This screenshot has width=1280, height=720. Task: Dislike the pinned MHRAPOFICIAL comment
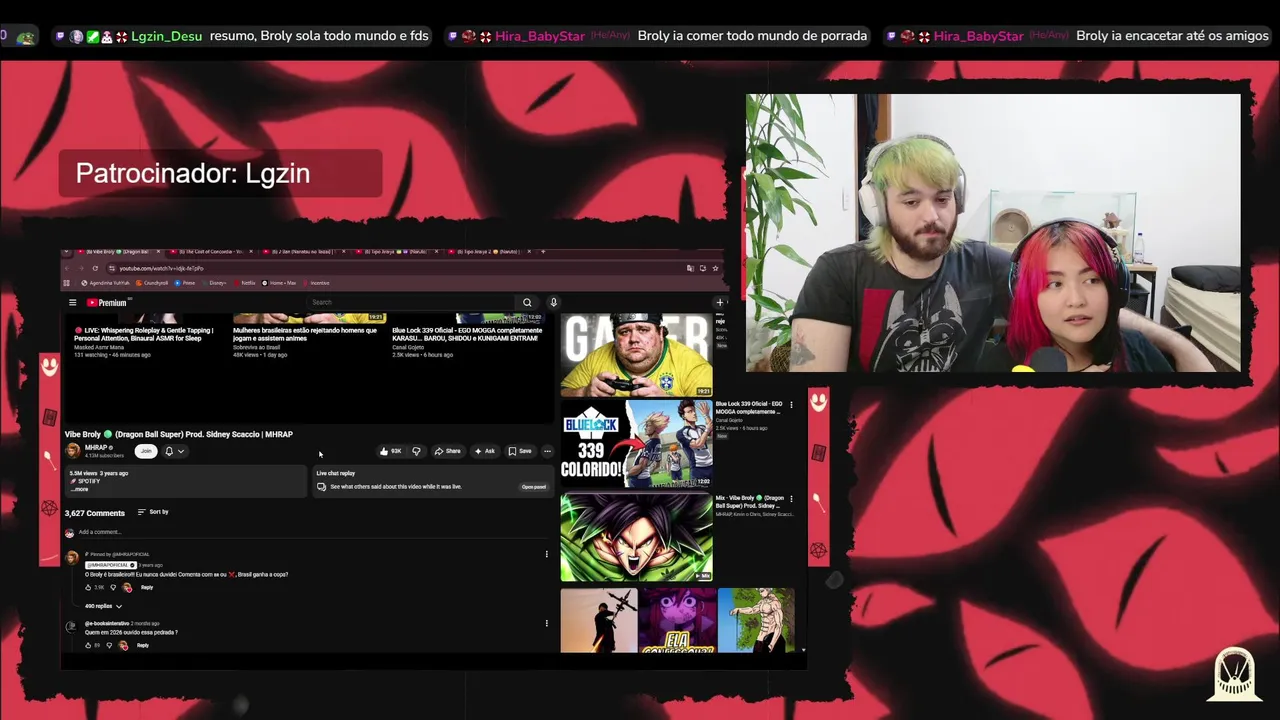[x=113, y=587]
